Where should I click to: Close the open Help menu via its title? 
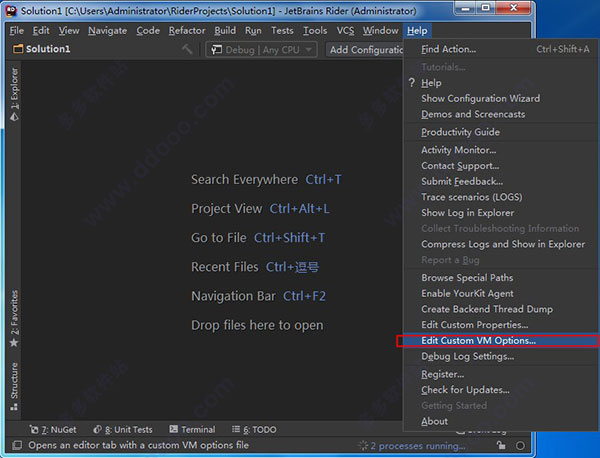(x=417, y=31)
